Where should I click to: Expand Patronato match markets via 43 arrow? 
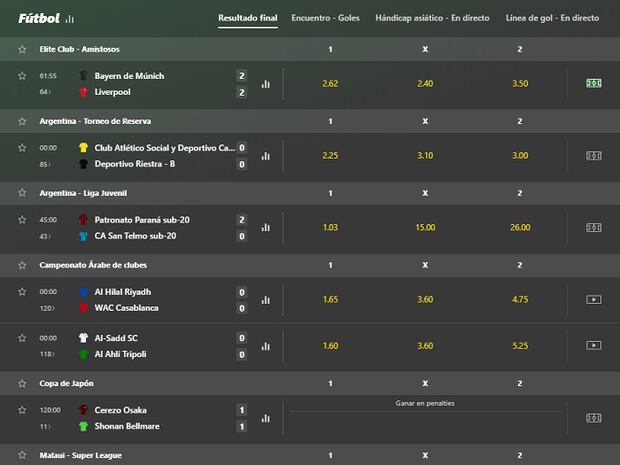coord(45,236)
